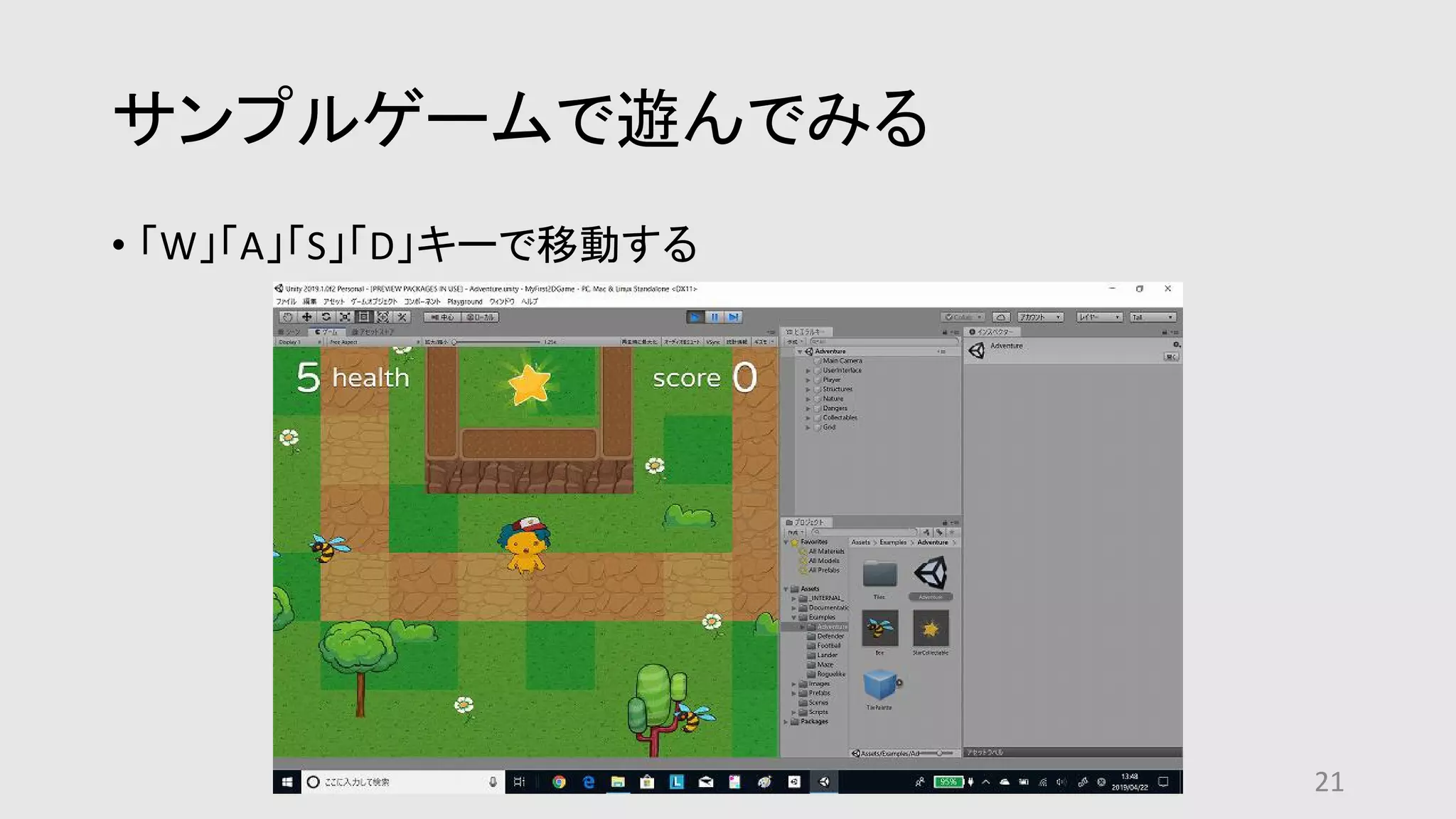Screen dimensions: 1456x819
Task: Toggle VSync in Game view
Action: [713, 342]
